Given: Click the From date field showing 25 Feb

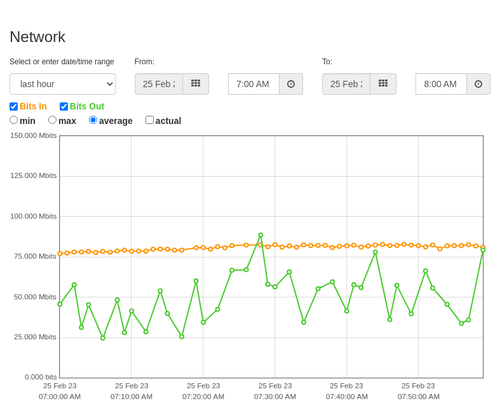Looking at the screenshot, I should pyautogui.click(x=159, y=84).
